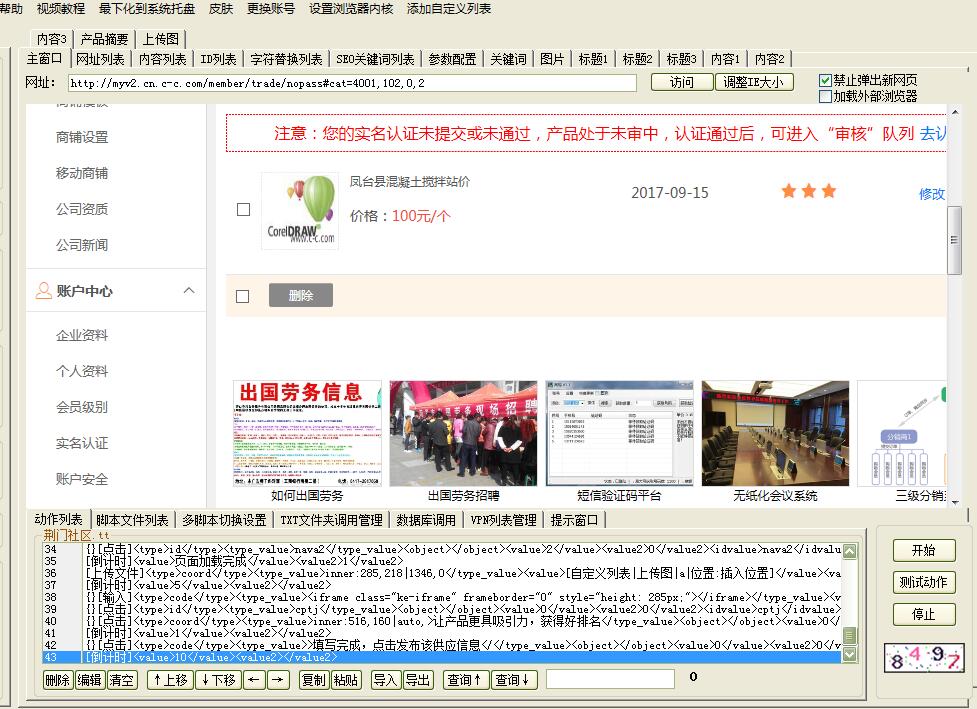The height and width of the screenshot is (709, 977).
Task: Click the 编辑 action button
Action: 89,680
